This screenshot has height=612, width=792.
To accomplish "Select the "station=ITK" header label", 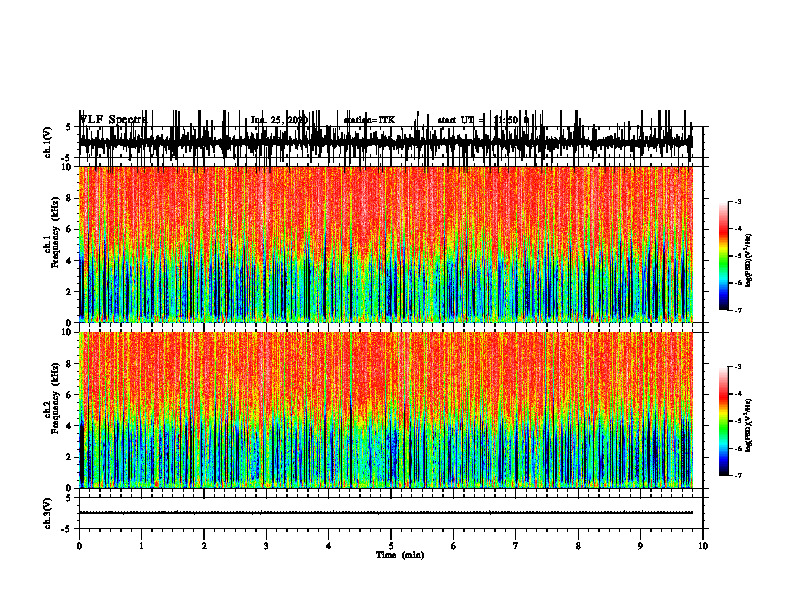I will click(369, 120).
